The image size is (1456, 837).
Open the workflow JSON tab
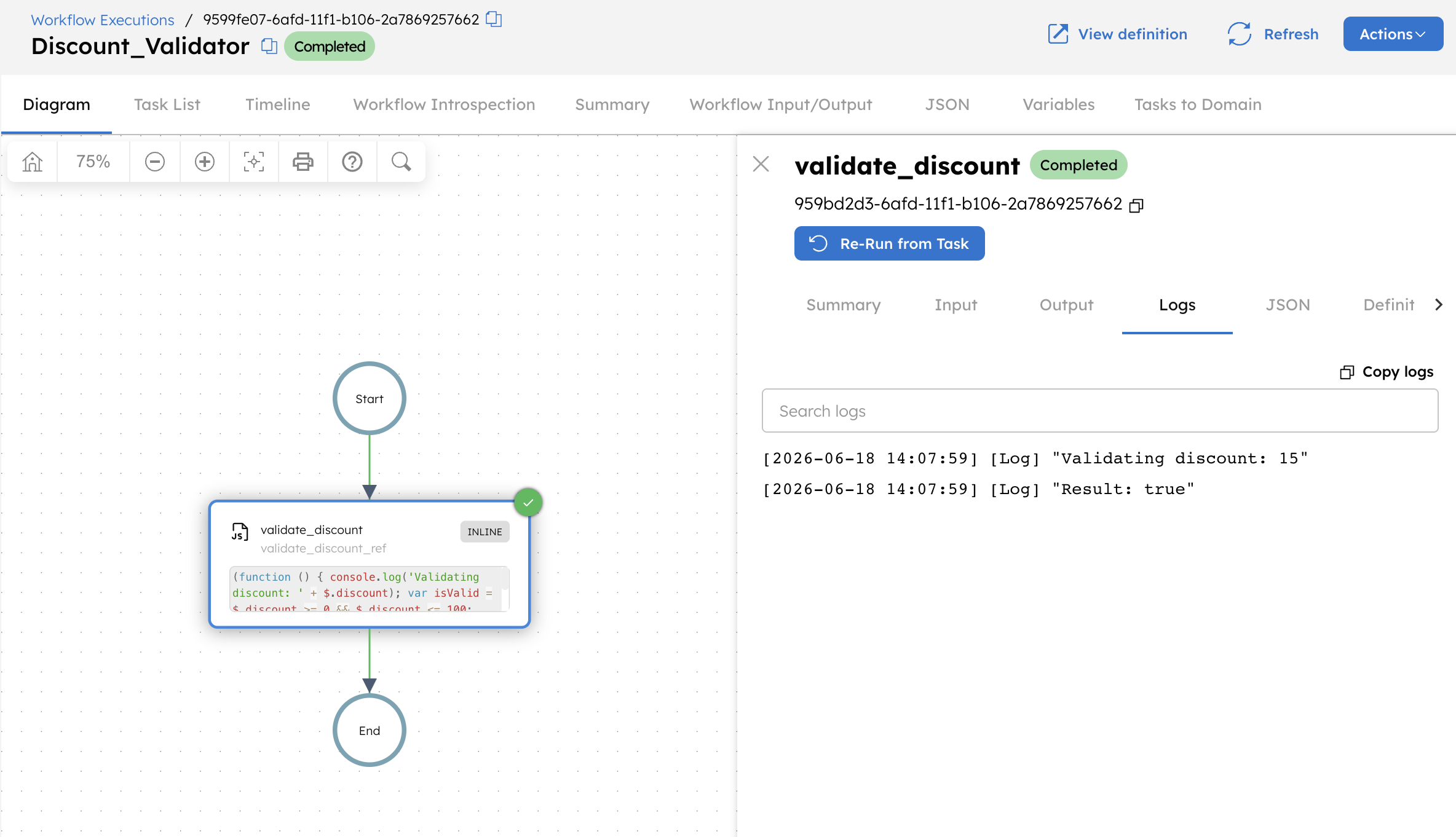pyautogui.click(x=948, y=104)
